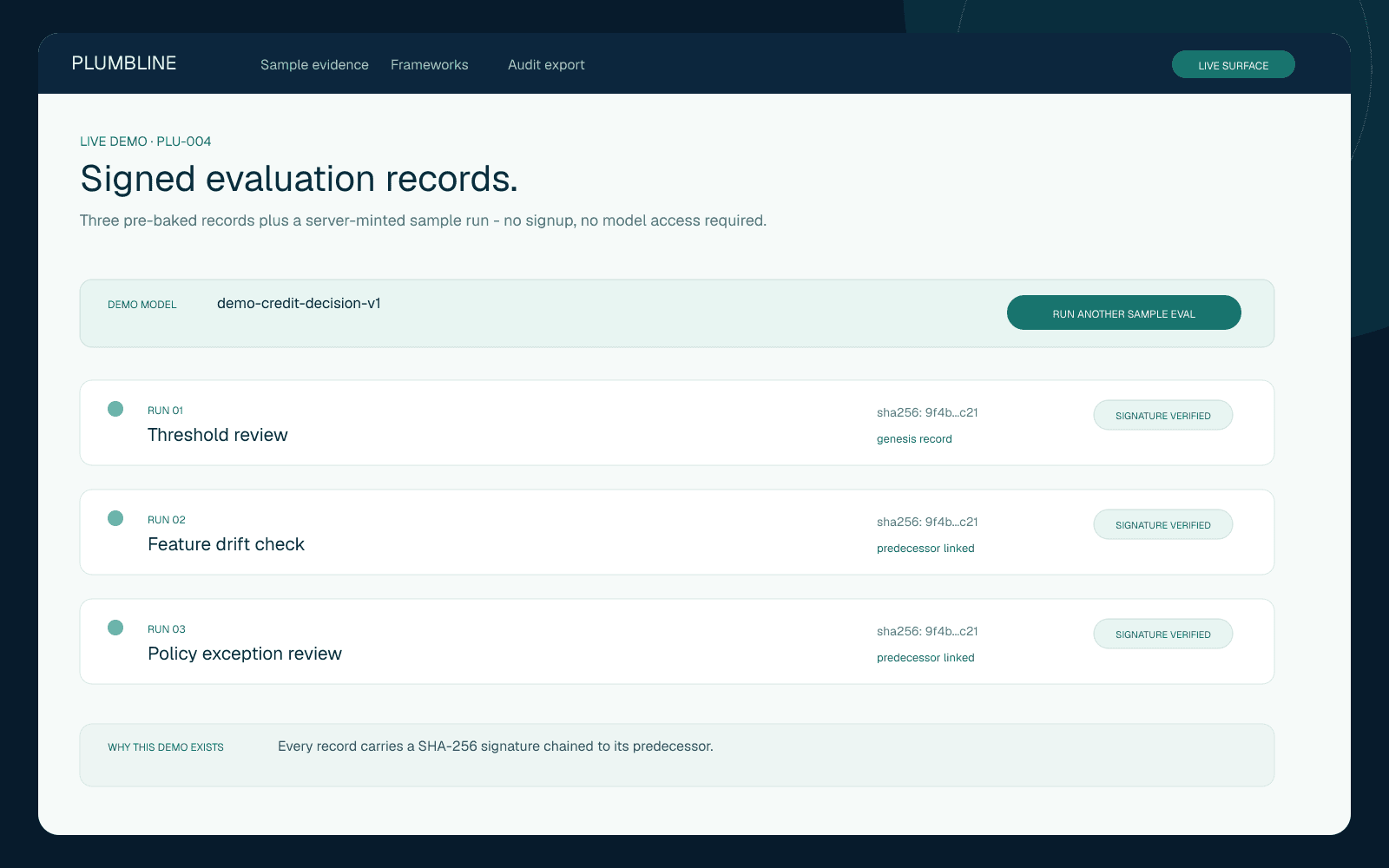Image resolution: width=1389 pixels, height=868 pixels.
Task: Select the sha256 hash in the Run 01 row
Action: point(927,412)
